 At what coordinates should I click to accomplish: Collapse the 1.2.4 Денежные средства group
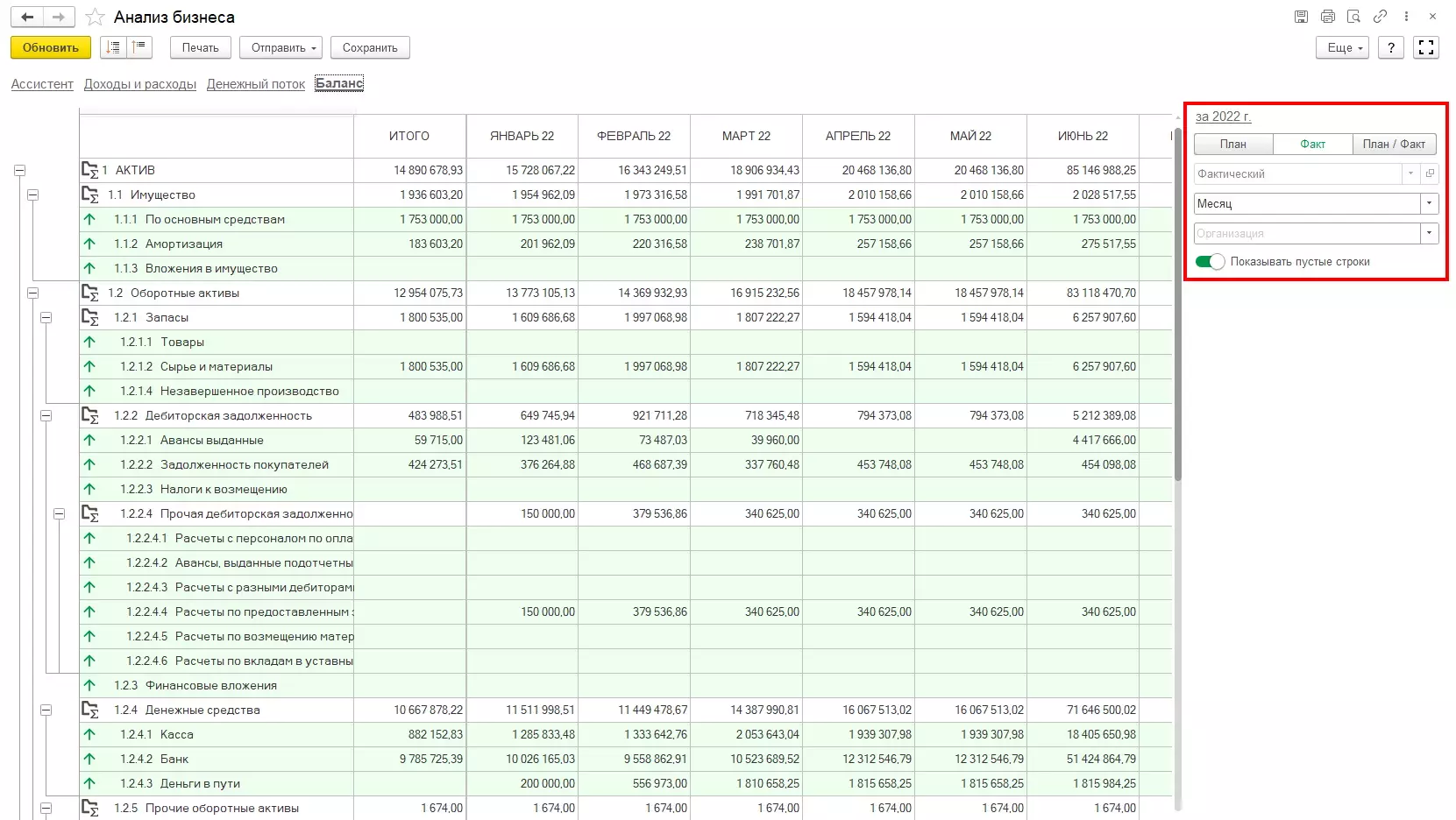click(46, 710)
